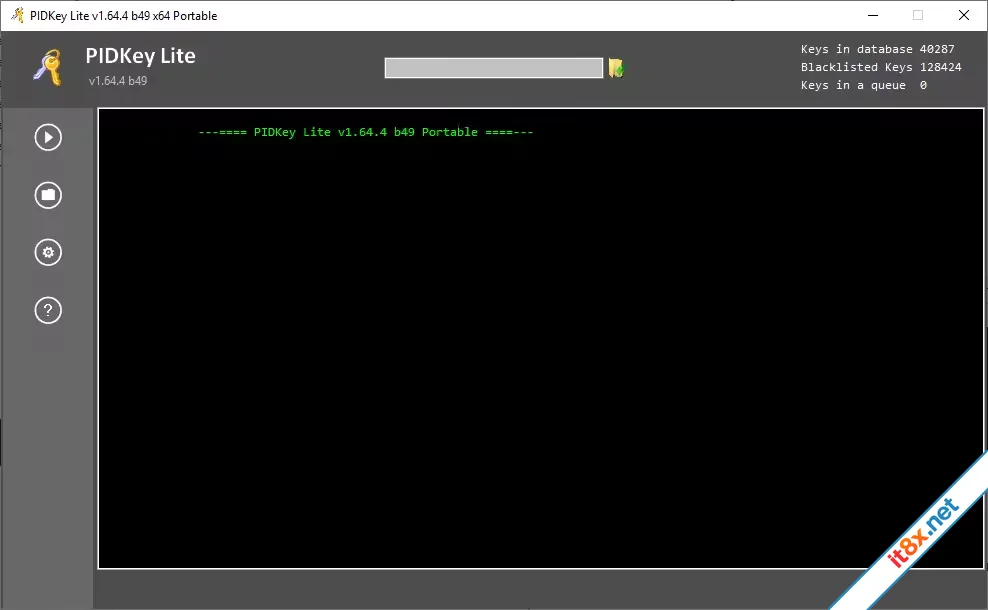Open the help question mark icon
The image size is (988, 610).
coord(48,310)
